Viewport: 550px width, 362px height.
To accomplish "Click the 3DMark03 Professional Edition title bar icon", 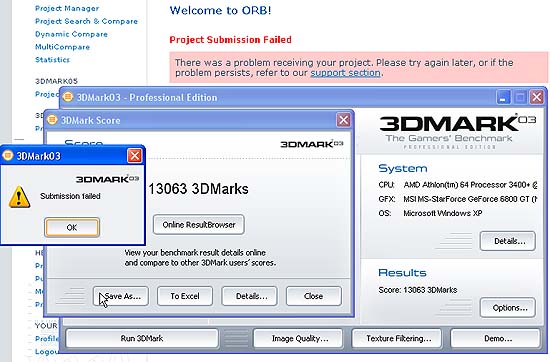I will pyautogui.click(x=68, y=96).
